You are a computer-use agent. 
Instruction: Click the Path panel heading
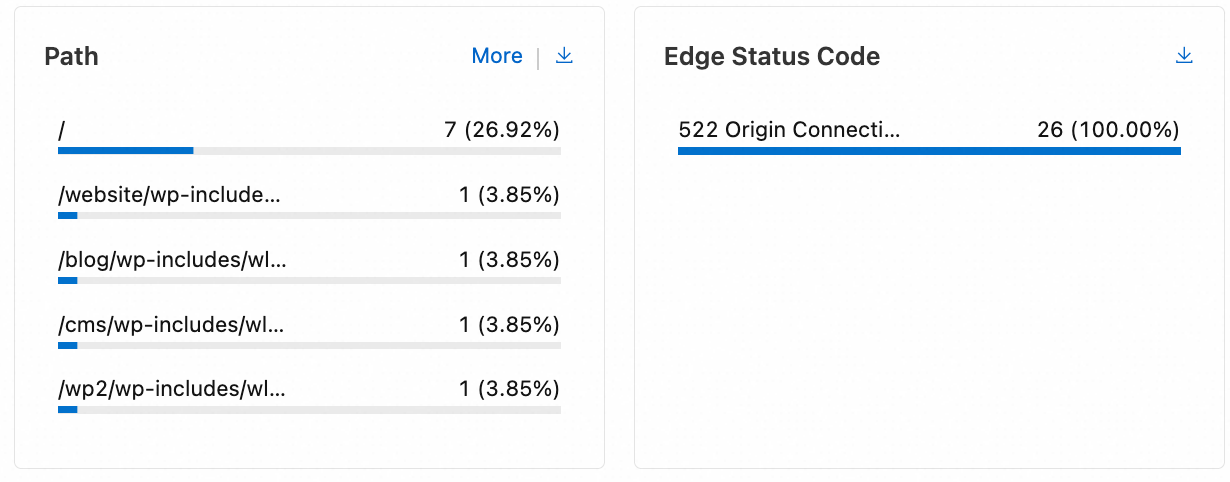71,56
